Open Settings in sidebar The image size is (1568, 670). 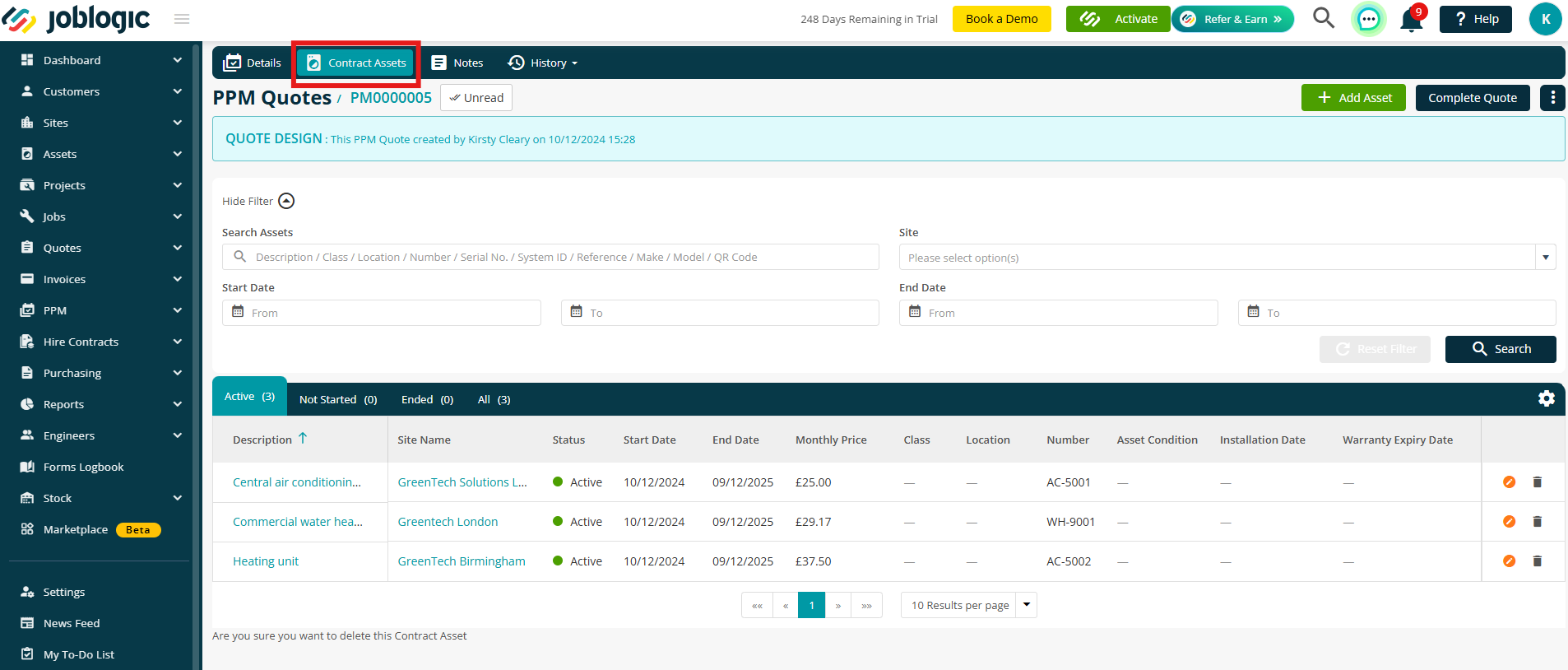64,592
